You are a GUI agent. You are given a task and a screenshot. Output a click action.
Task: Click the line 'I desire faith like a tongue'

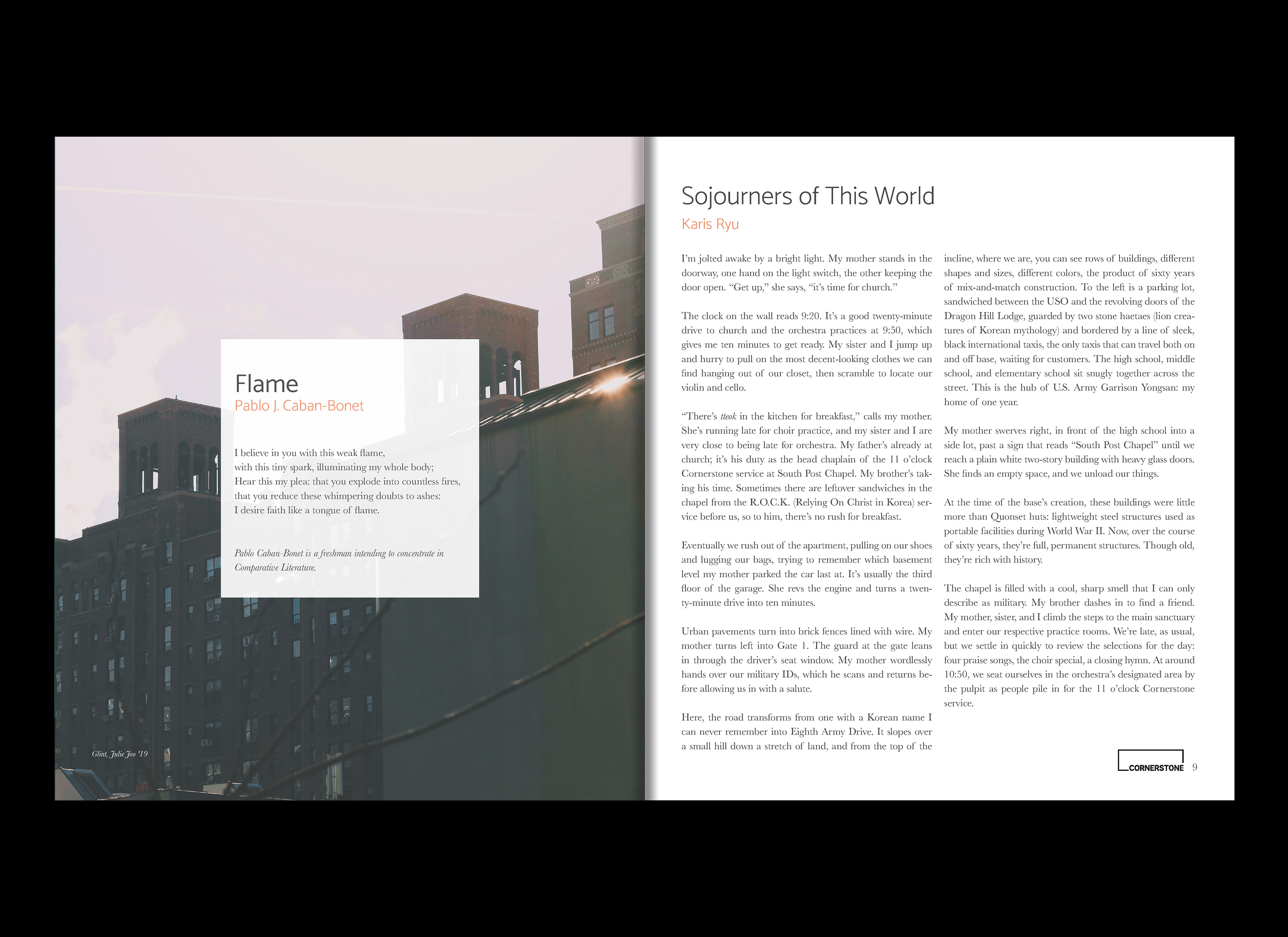[307, 510]
